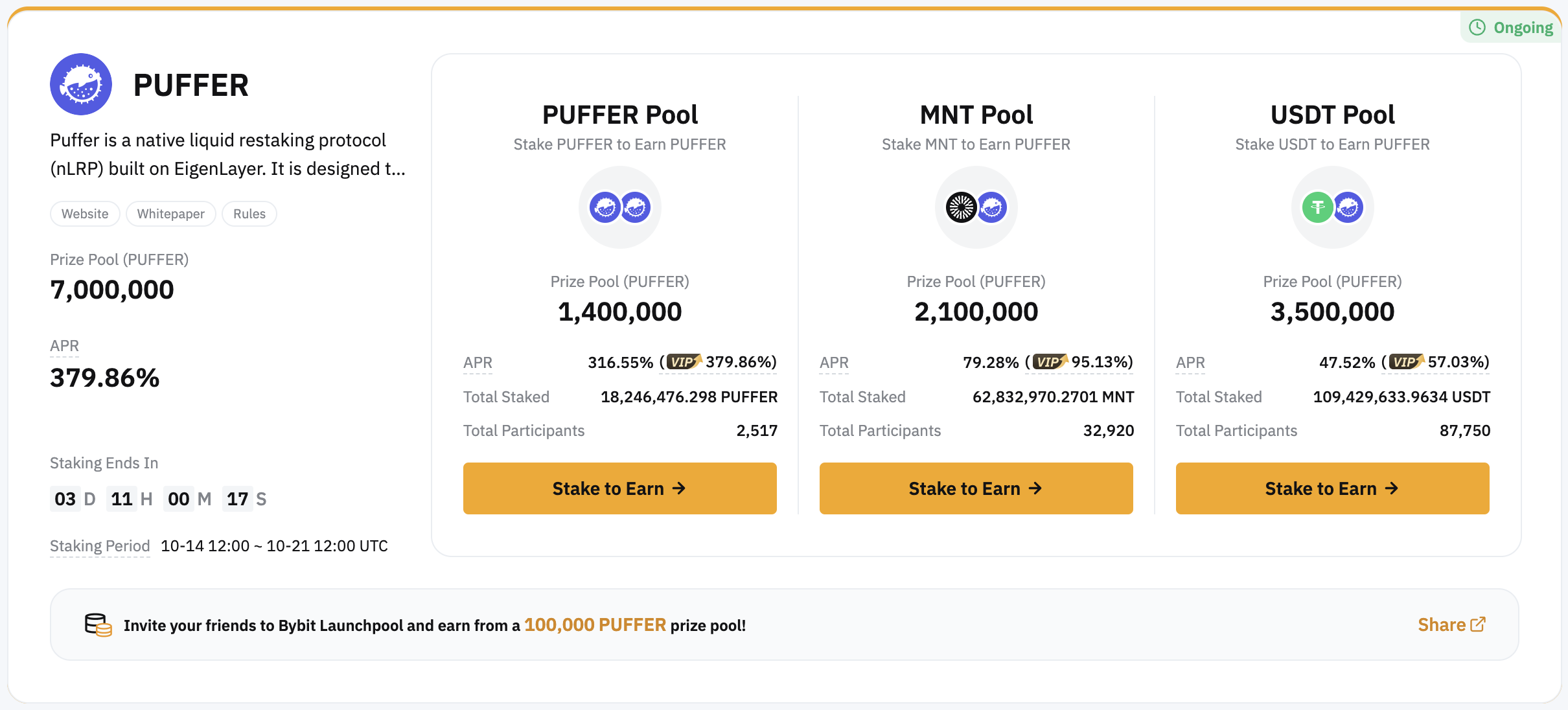1568x710 pixels.
Task: Click the PUFFER Pool token pair icon
Action: click(x=620, y=208)
